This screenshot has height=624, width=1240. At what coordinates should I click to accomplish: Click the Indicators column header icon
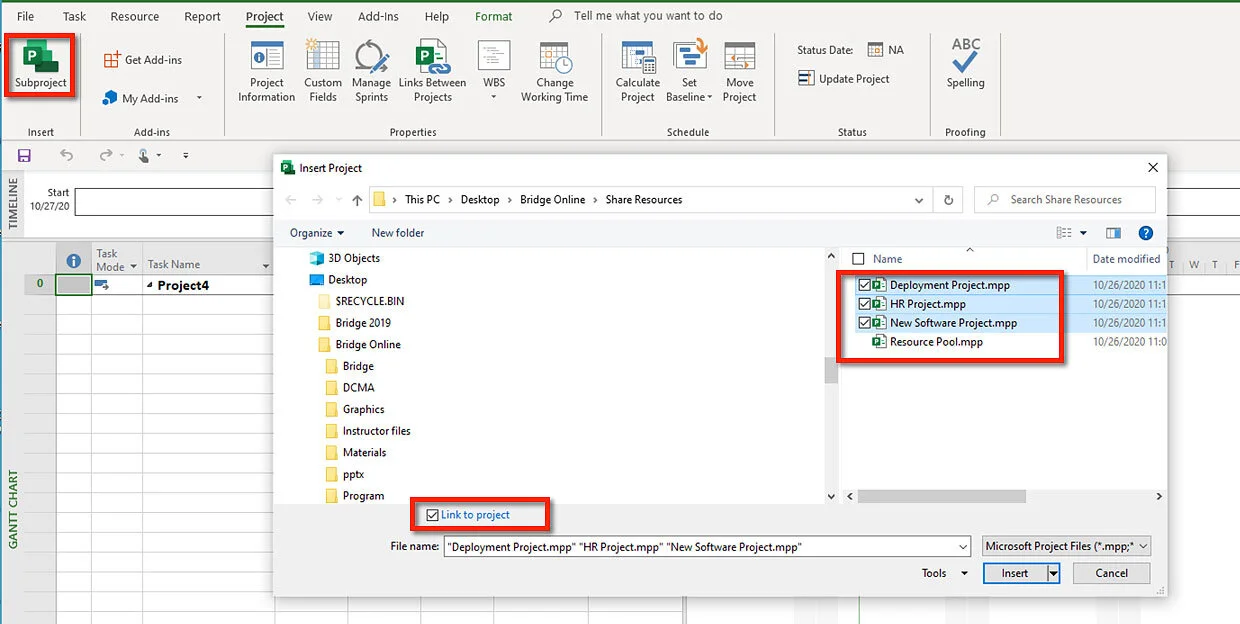click(73, 260)
